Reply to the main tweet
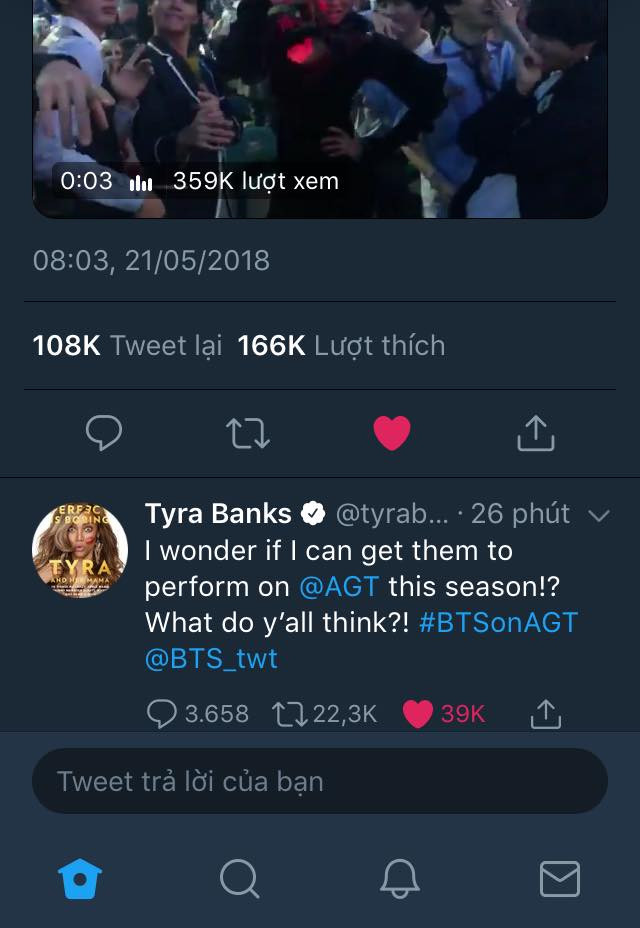Screen dimensions: 640x928 pyautogui.click(x=104, y=433)
